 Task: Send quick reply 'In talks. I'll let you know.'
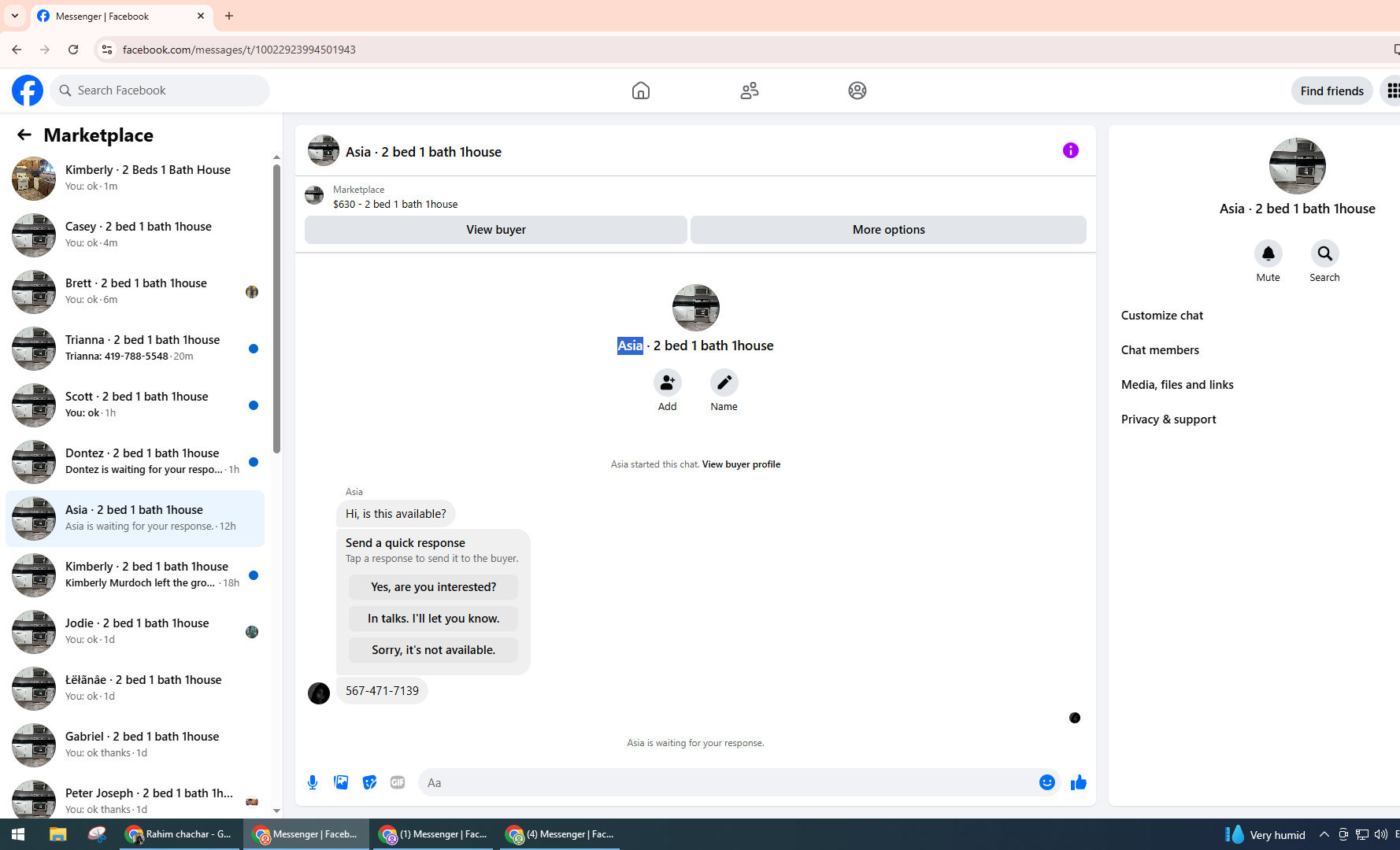click(x=433, y=619)
